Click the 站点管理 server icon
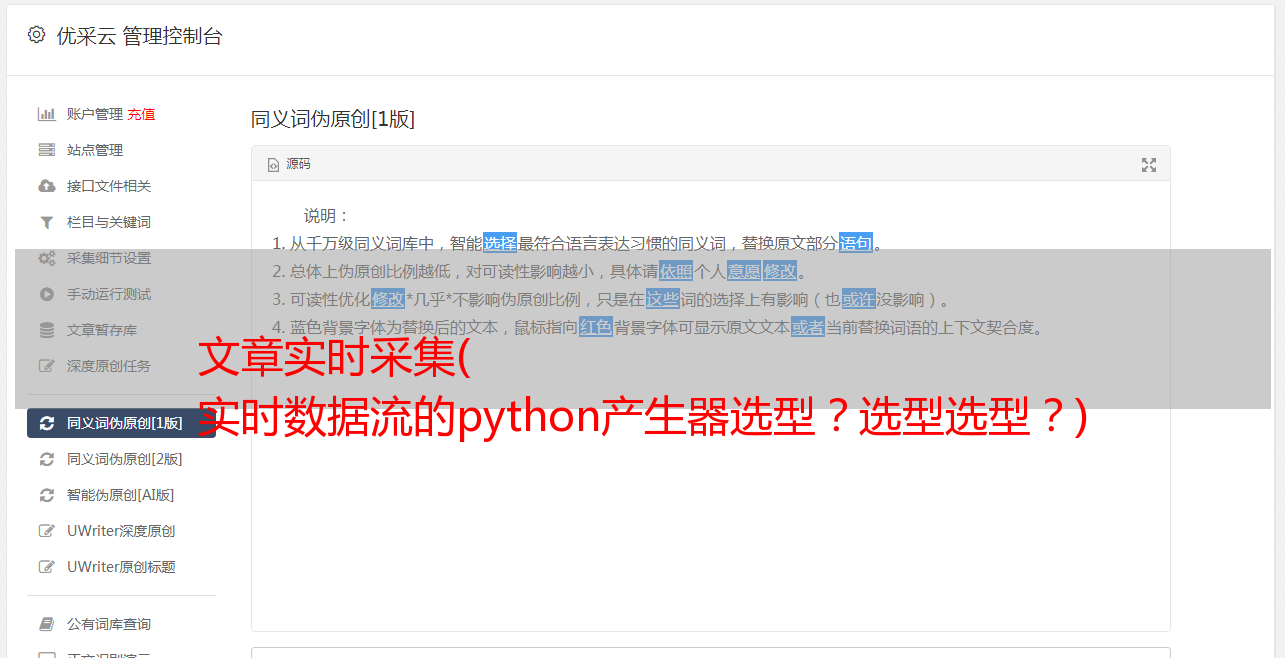This screenshot has height=658, width=1285. click(x=46, y=150)
